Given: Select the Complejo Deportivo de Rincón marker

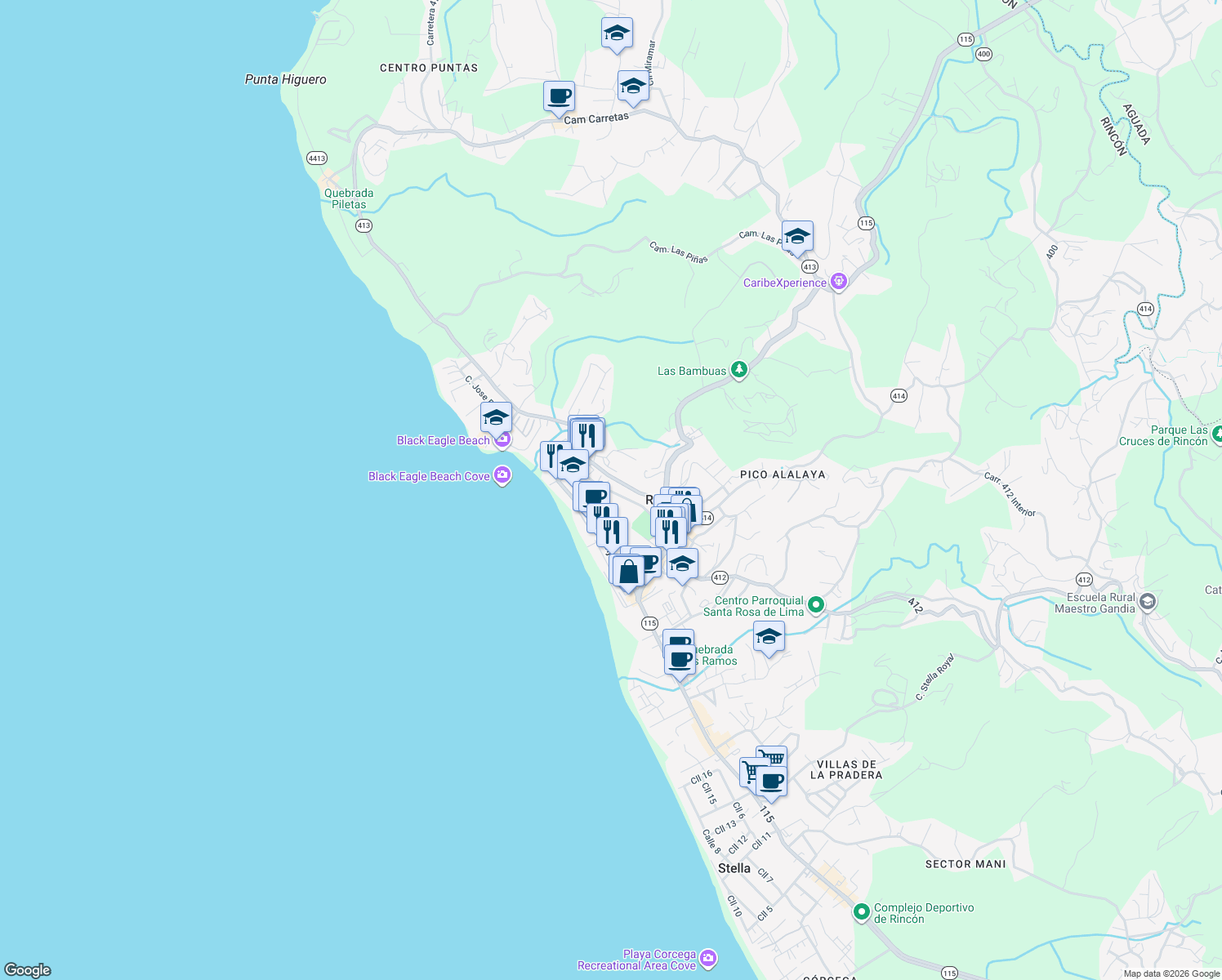Looking at the screenshot, I should [861, 913].
